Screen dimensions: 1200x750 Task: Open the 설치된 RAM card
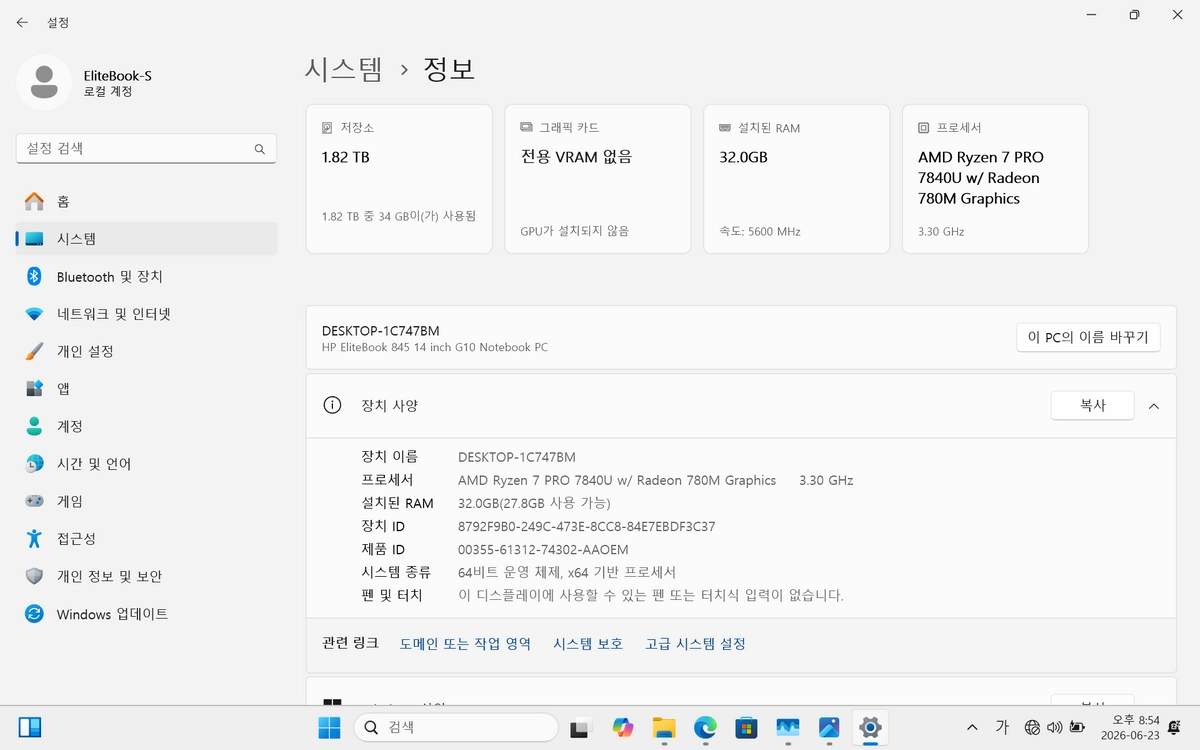coord(797,179)
